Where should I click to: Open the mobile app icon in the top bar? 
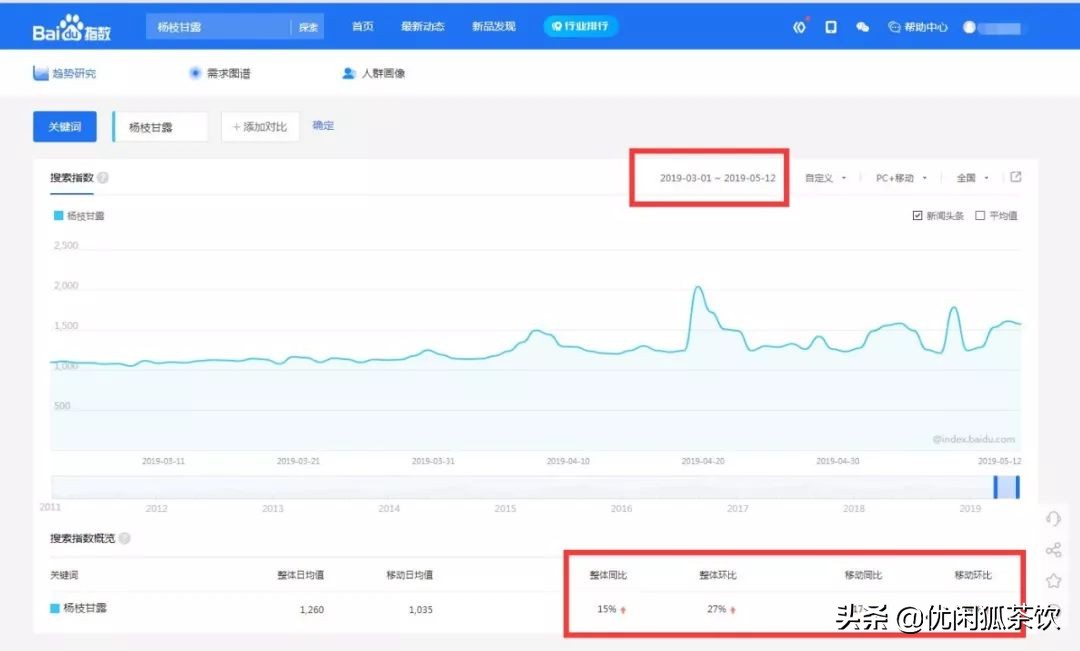831,26
